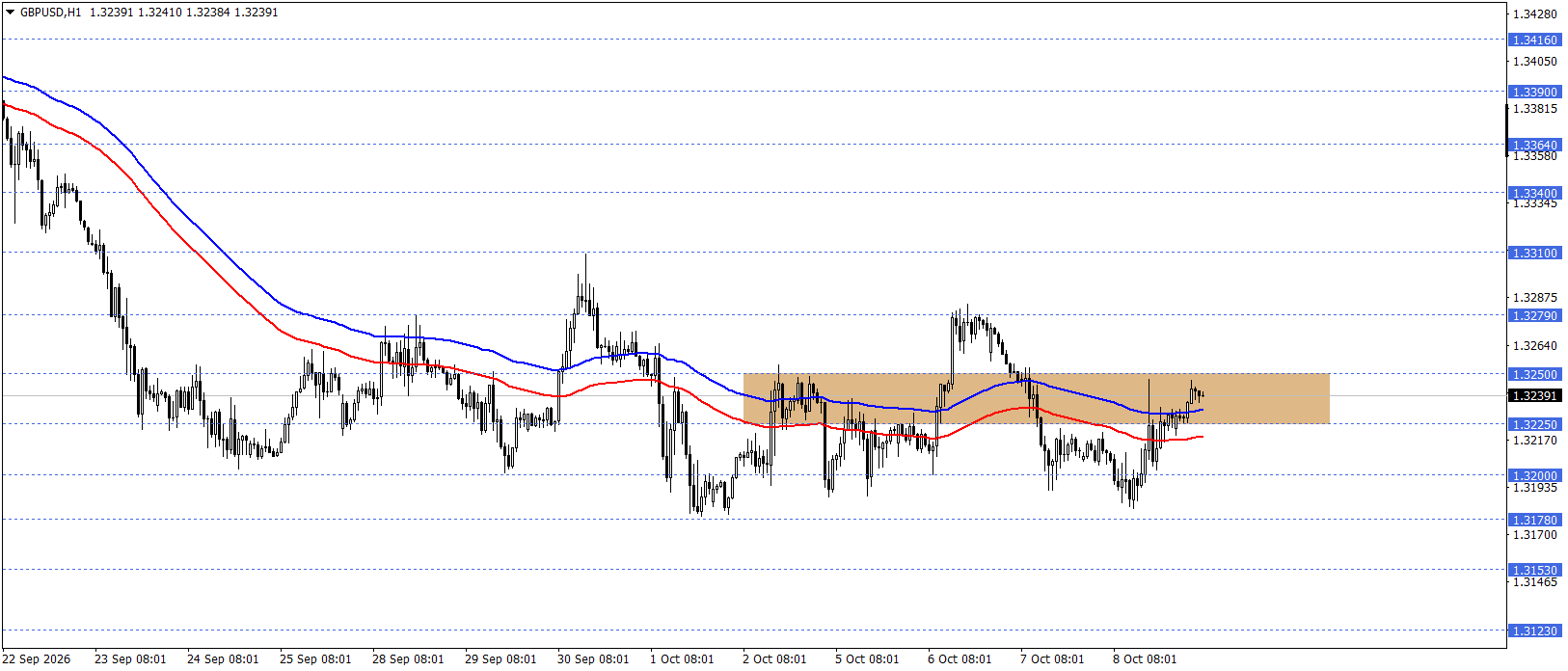Select the 1.31530 level price label
The height and width of the screenshot is (671, 1568).
coord(1534,571)
